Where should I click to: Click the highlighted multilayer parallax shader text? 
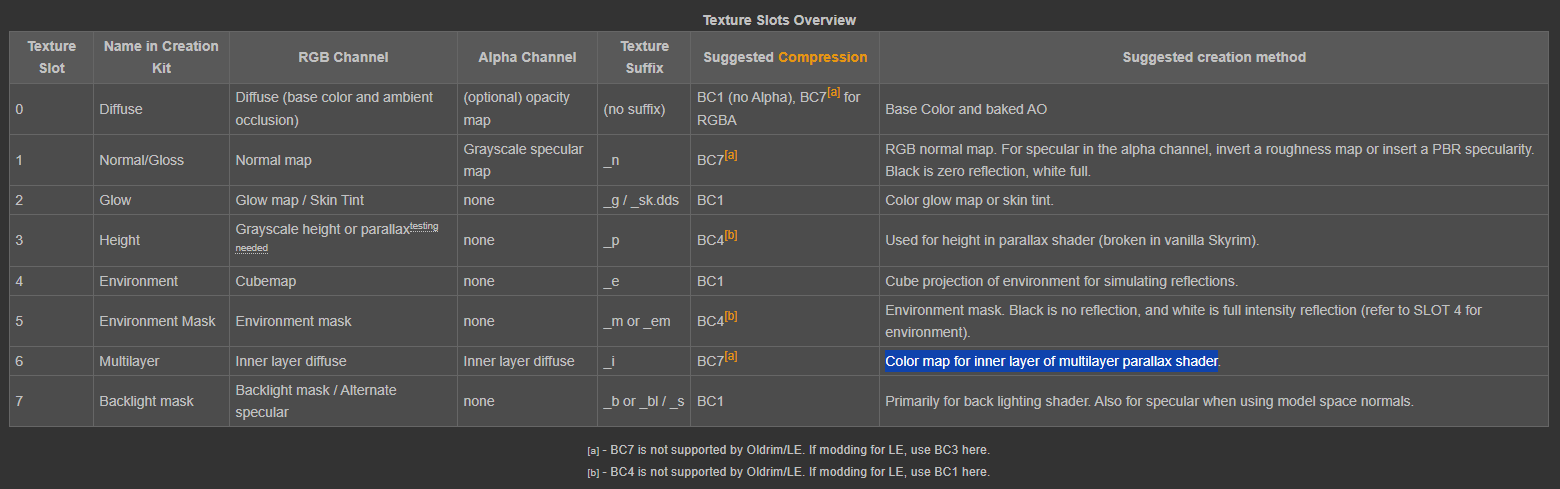pyautogui.click(x=1051, y=361)
